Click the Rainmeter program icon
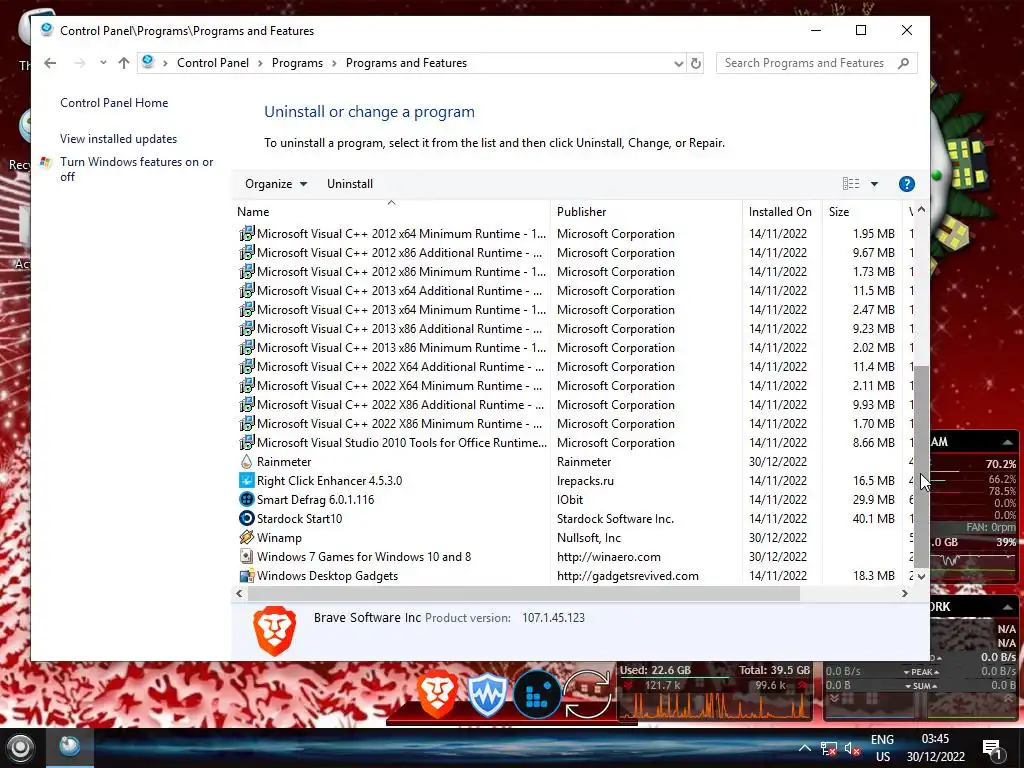The width and height of the screenshot is (1024, 768). pos(246,462)
